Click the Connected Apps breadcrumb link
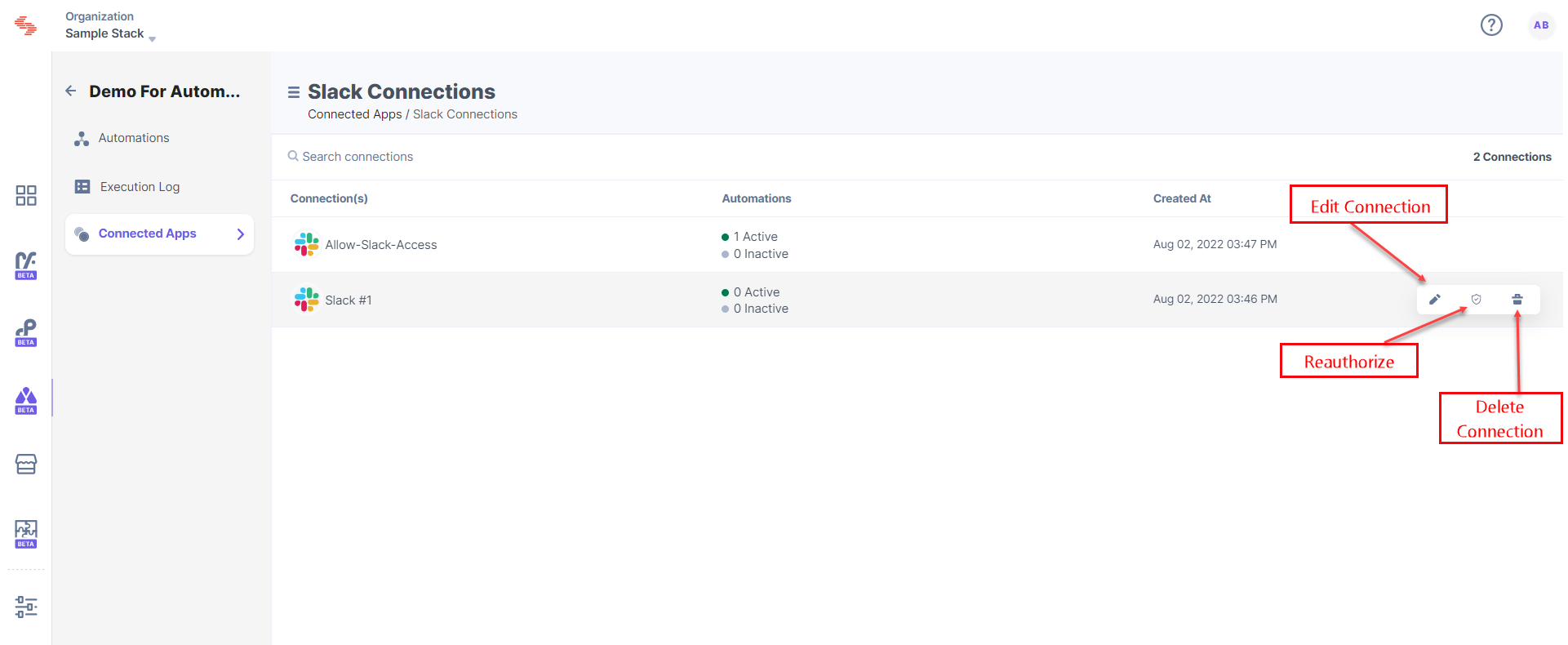The image size is (1568, 645). tap(355, 114)
